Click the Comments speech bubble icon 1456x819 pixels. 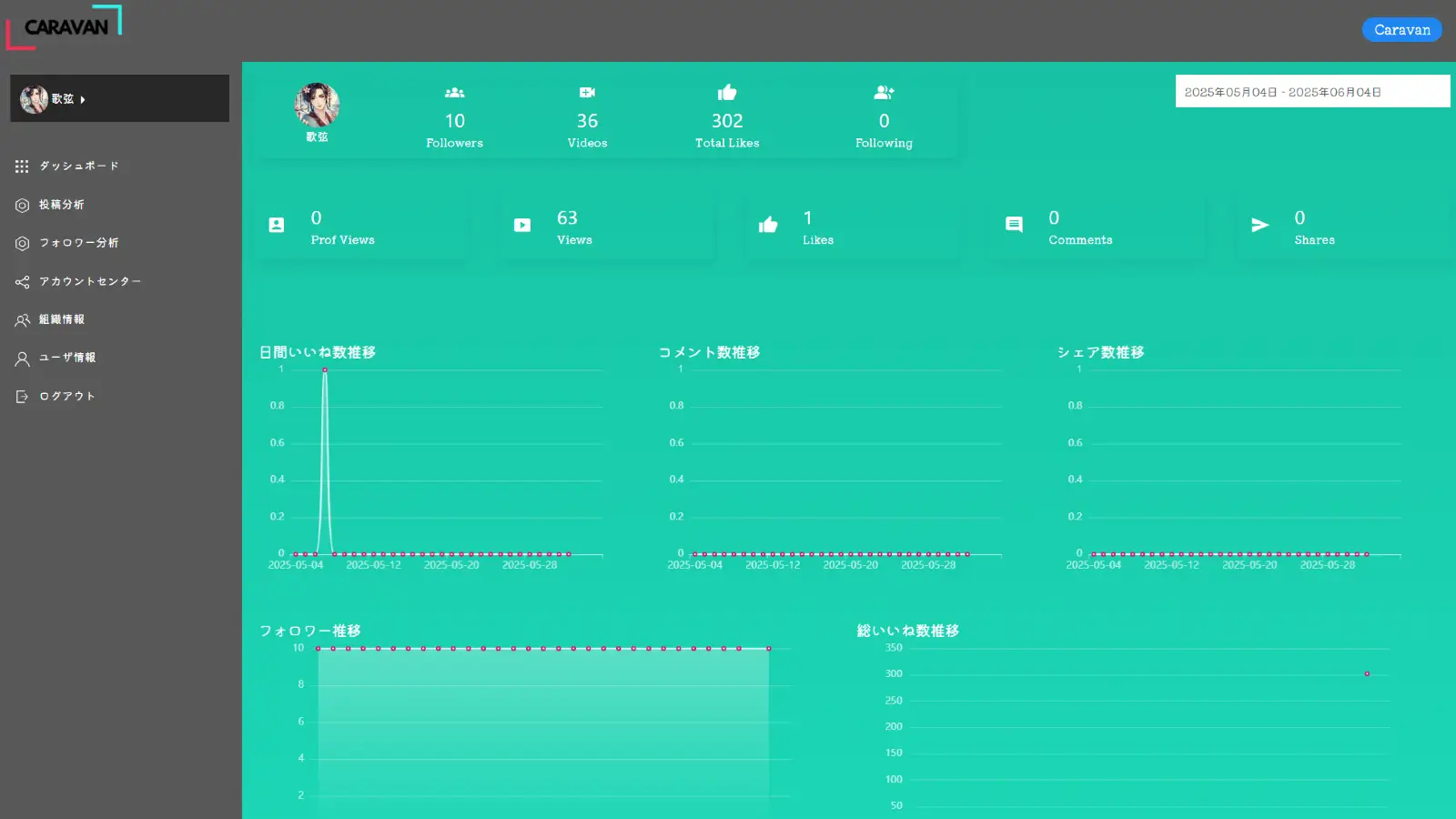1014,225
